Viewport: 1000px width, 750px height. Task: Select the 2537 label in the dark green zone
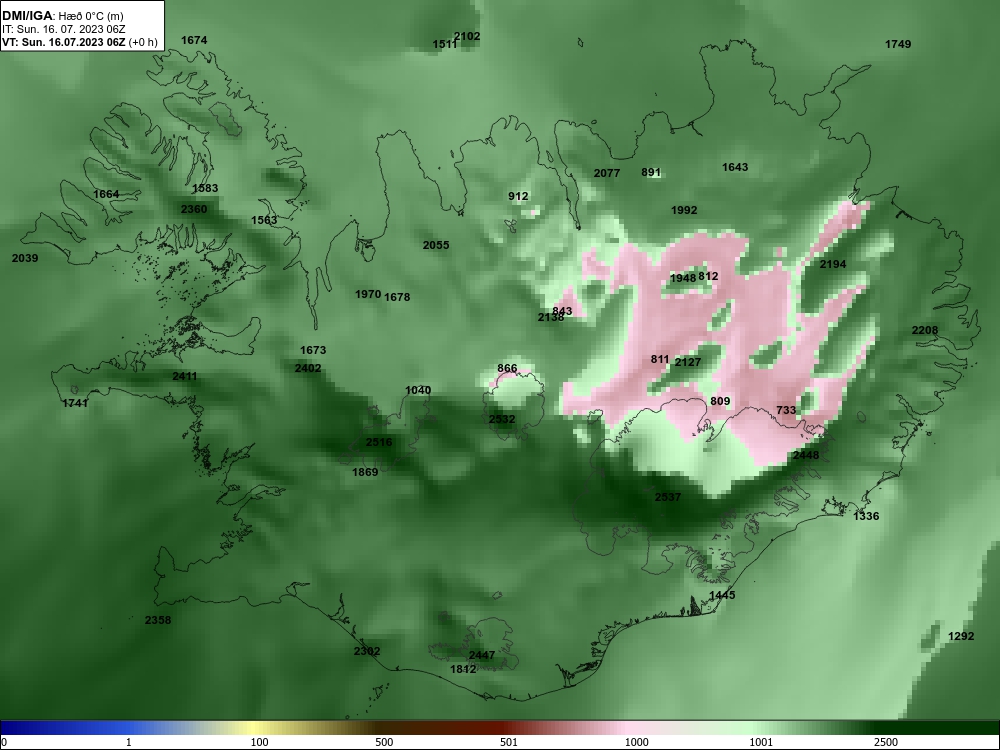tap(668, 497)
